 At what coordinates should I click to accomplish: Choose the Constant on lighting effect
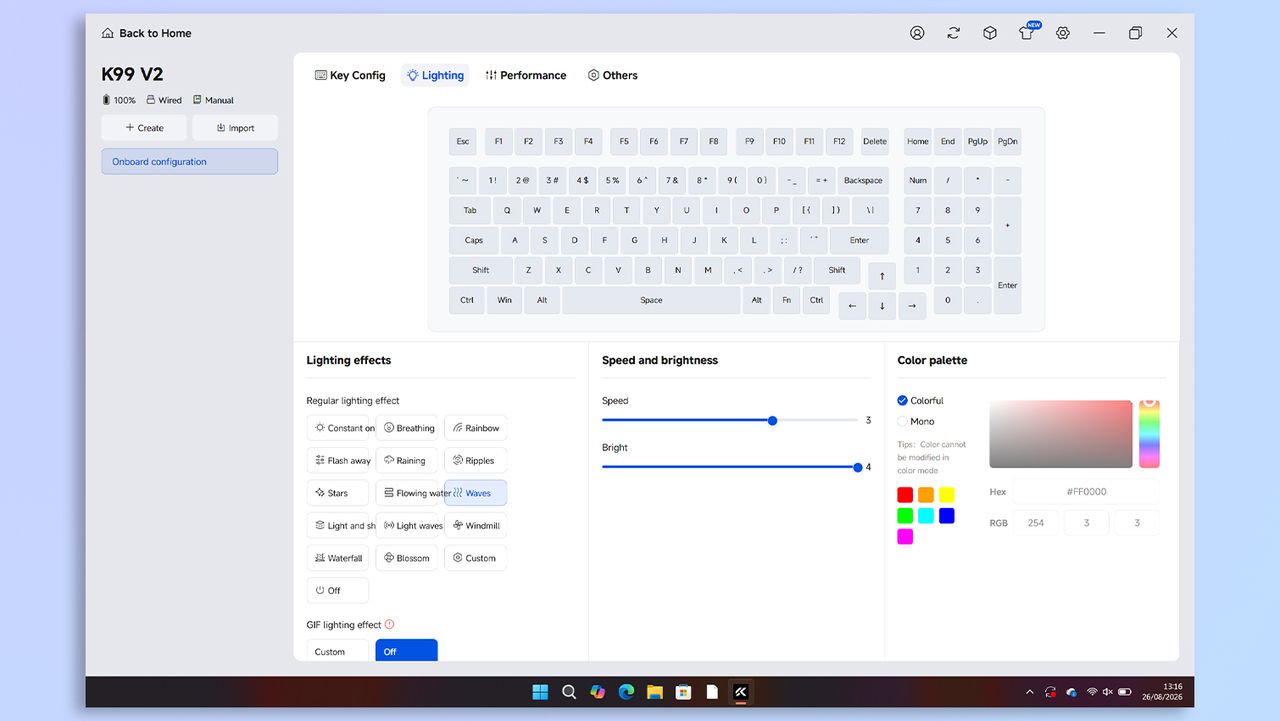coord(338,428)
